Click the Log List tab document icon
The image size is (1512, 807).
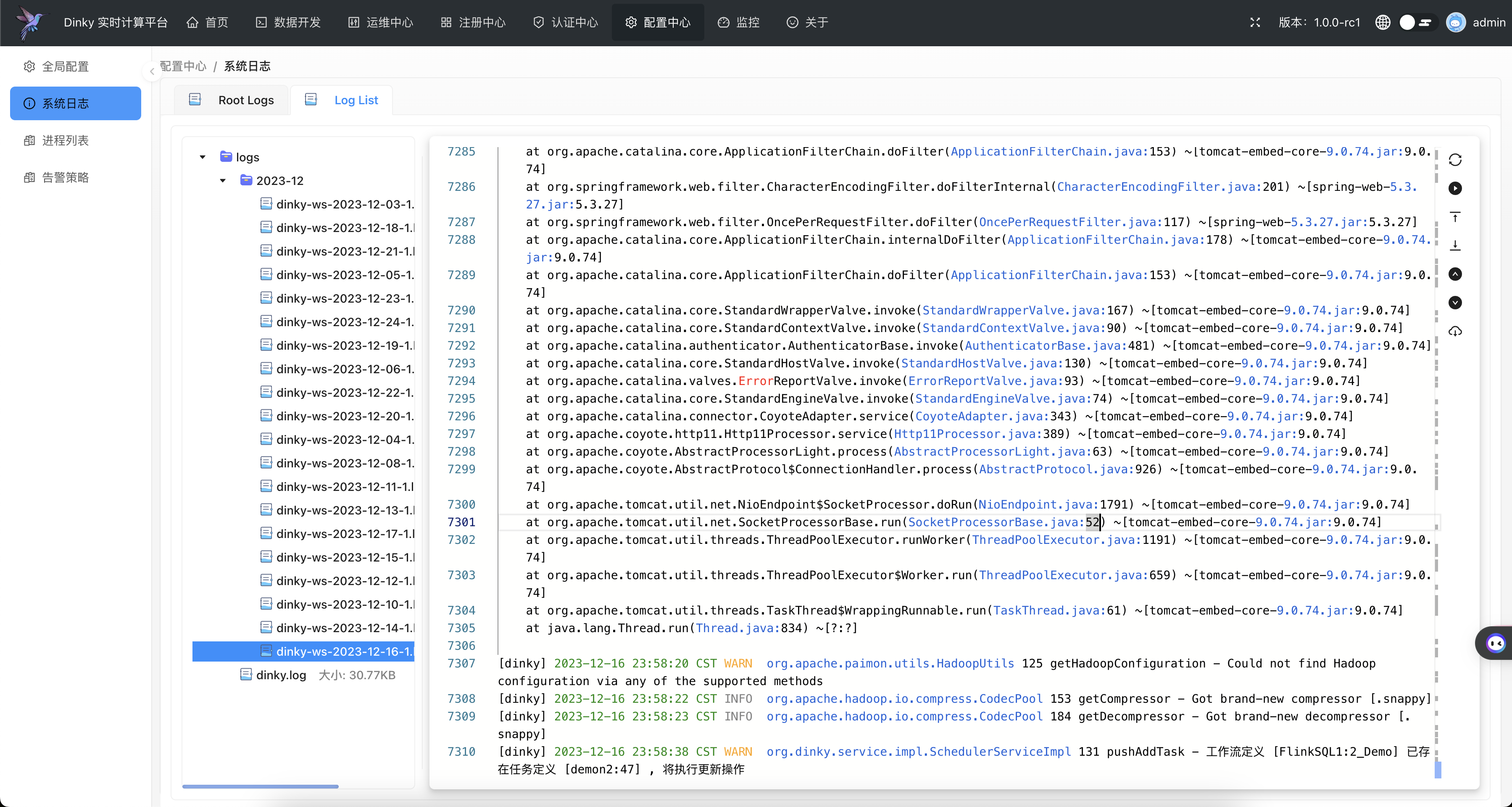click(311, 99)
